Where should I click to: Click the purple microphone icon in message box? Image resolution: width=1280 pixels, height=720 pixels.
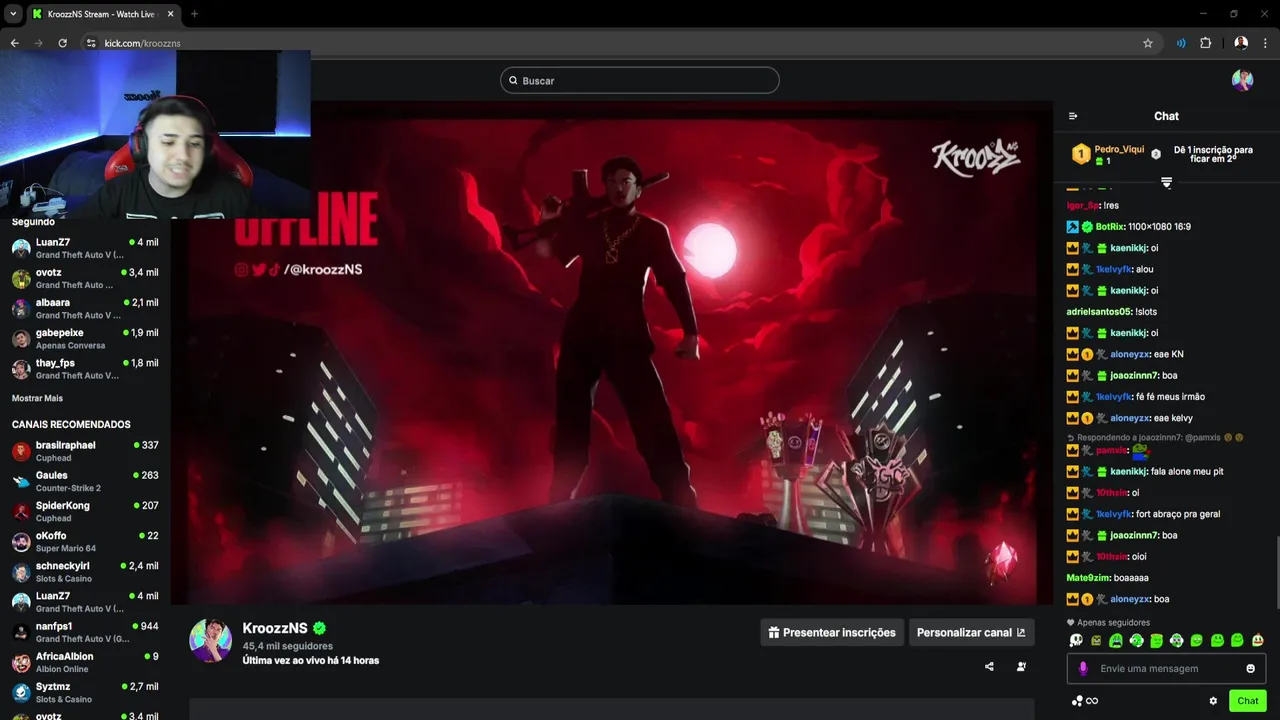point(1083,669)
